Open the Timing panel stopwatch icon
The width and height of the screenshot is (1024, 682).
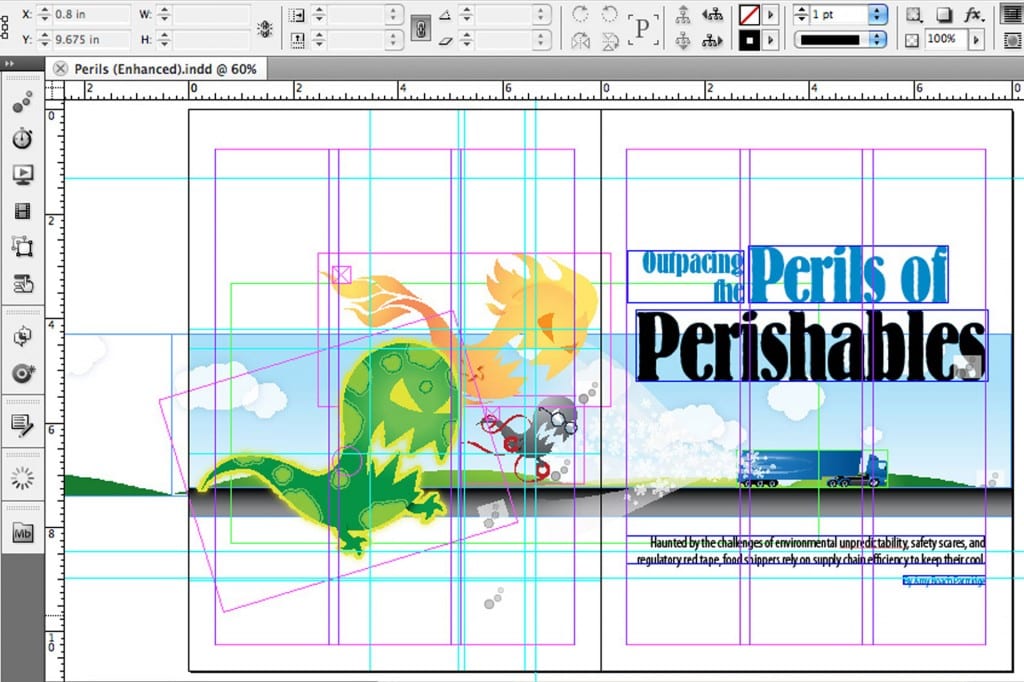(22, 138)
